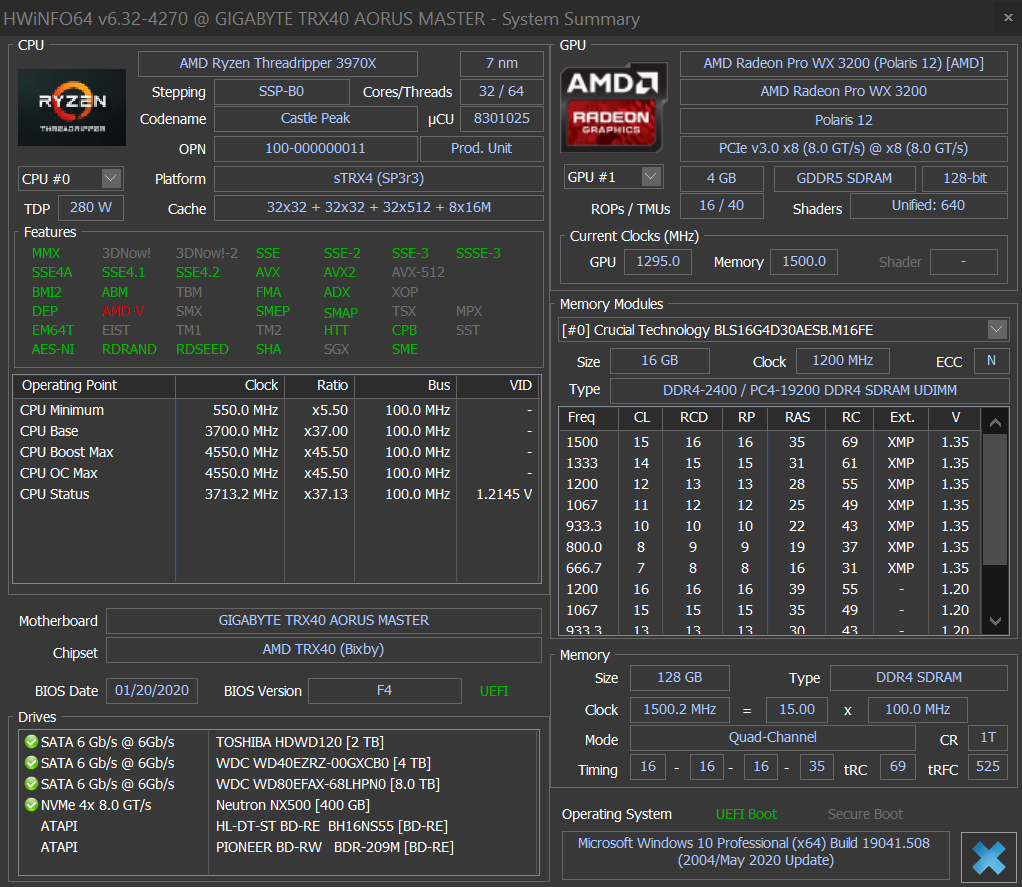Click green check icon beside NVMe Neutron drive
This screenshot has height=887, width=1022.
[31, 804]
